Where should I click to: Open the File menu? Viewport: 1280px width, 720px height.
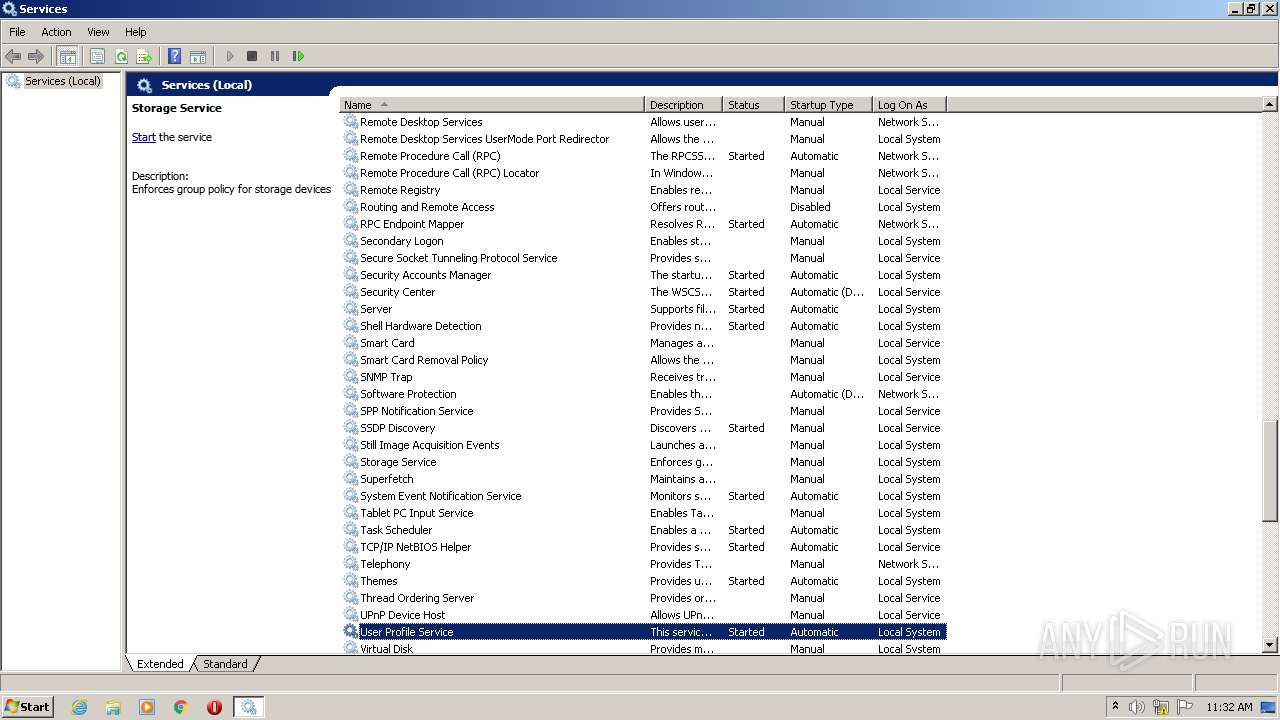point(17,32)
